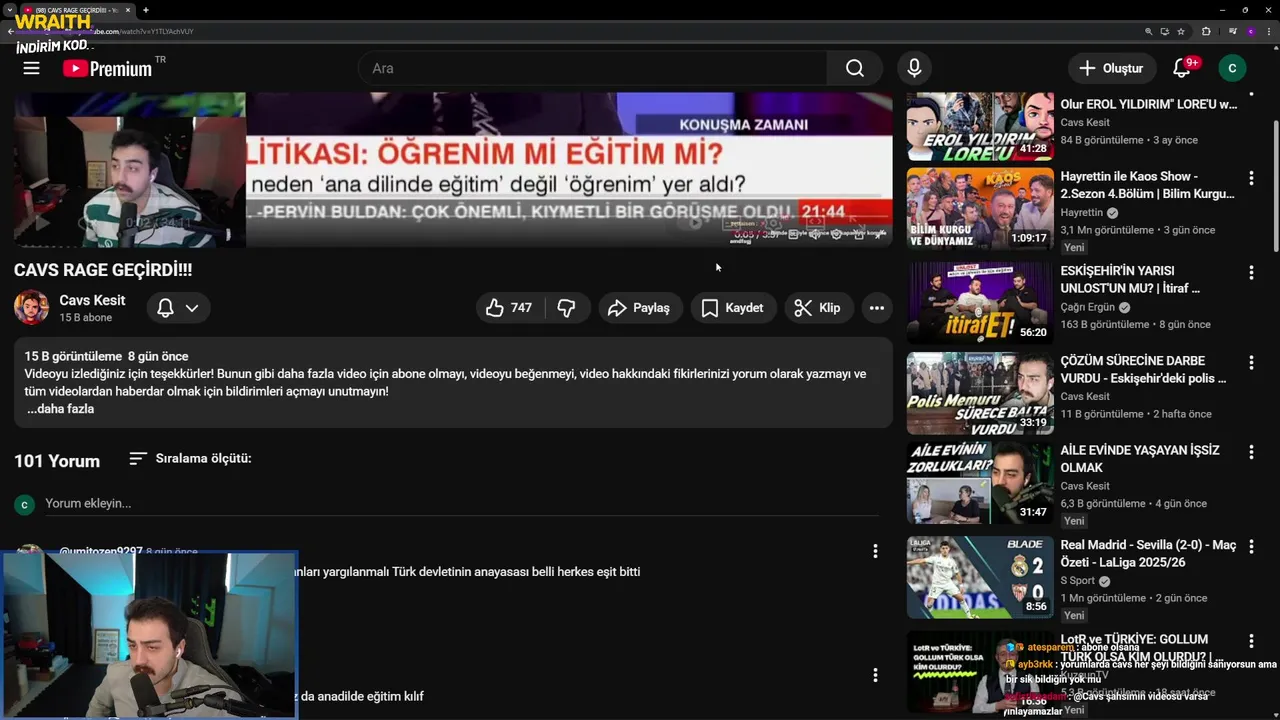Open EROL YILDIRIM LORE'U video thumbnail

(980, 126)
